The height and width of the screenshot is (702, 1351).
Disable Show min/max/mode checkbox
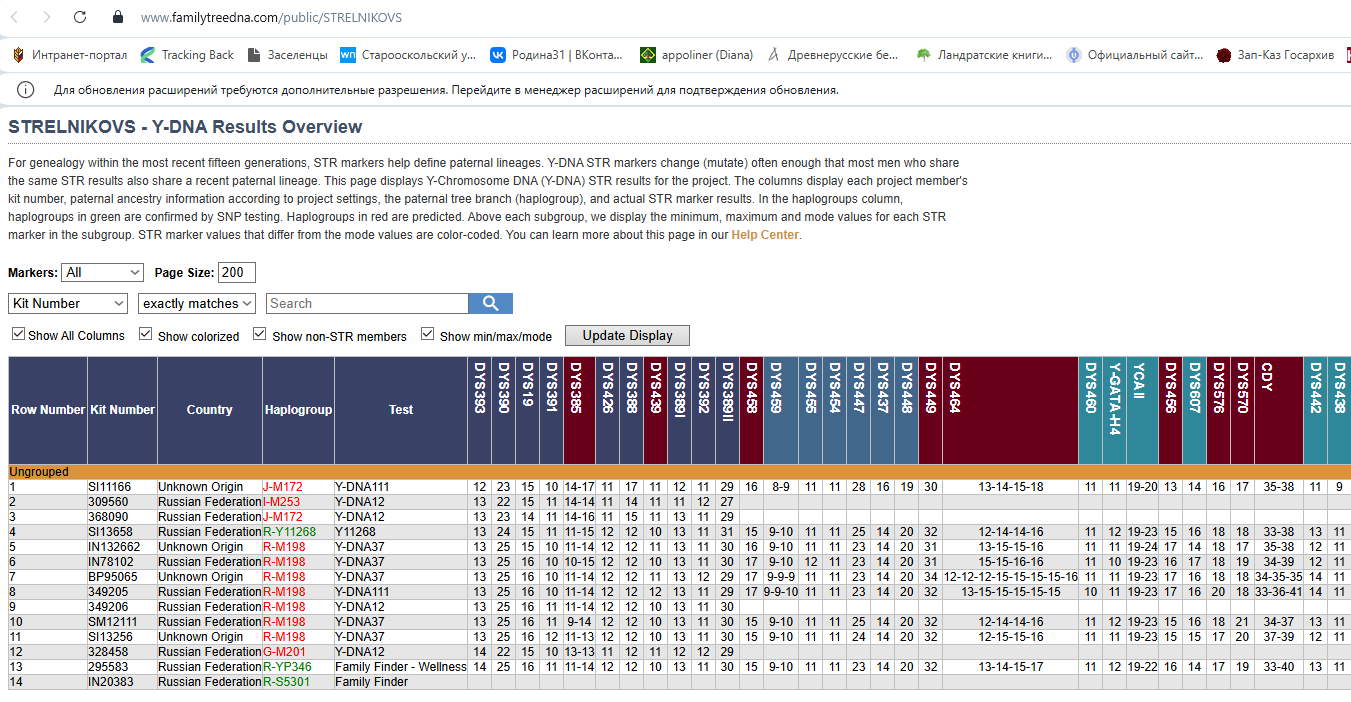(428, 334)
